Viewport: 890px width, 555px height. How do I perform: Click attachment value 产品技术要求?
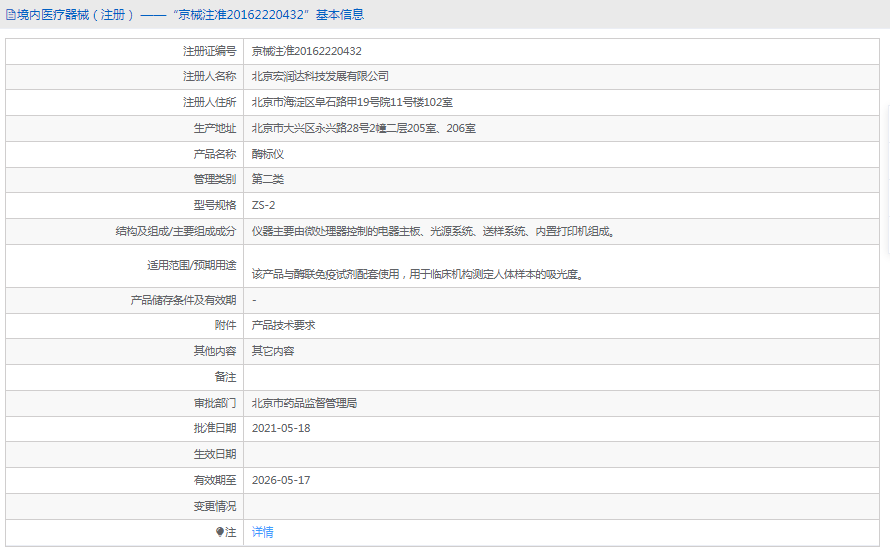point(283,325)
